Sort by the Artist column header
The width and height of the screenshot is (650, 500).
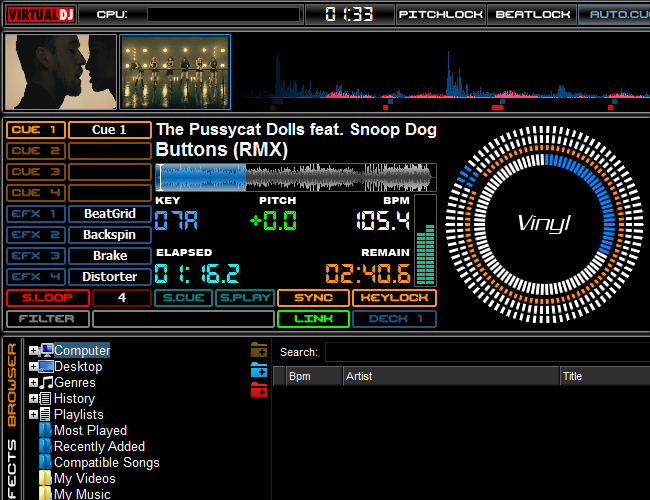pos(451,376)
